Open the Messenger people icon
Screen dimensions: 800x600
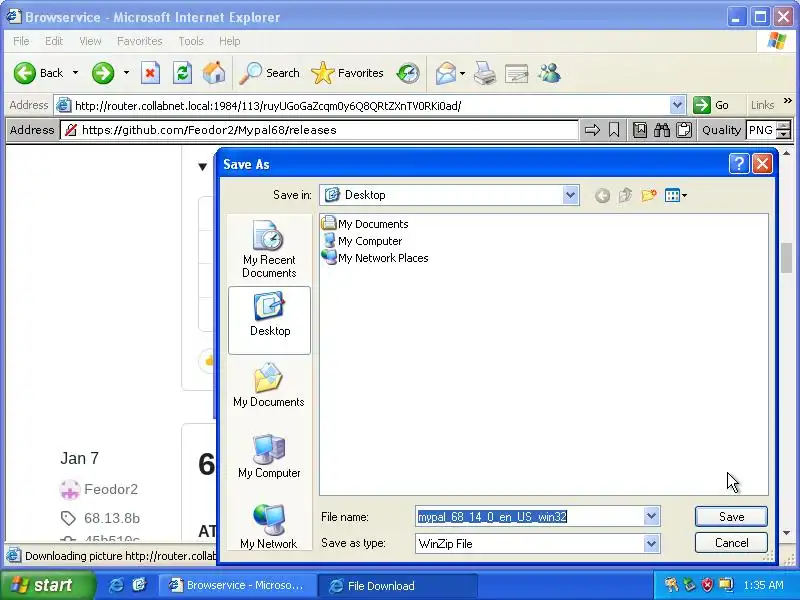[x=549, y=73]
